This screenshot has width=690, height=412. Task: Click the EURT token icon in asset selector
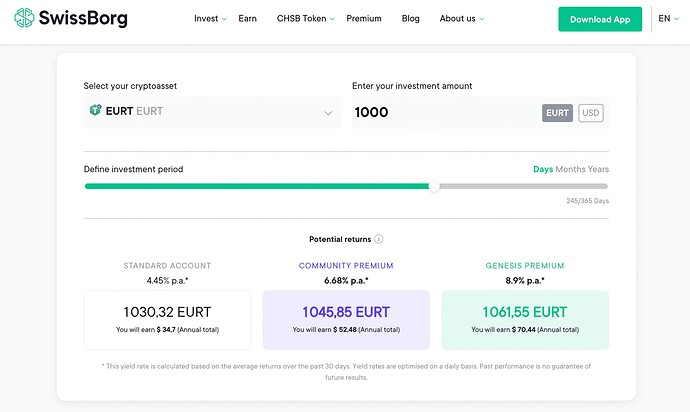pos(95,110)
